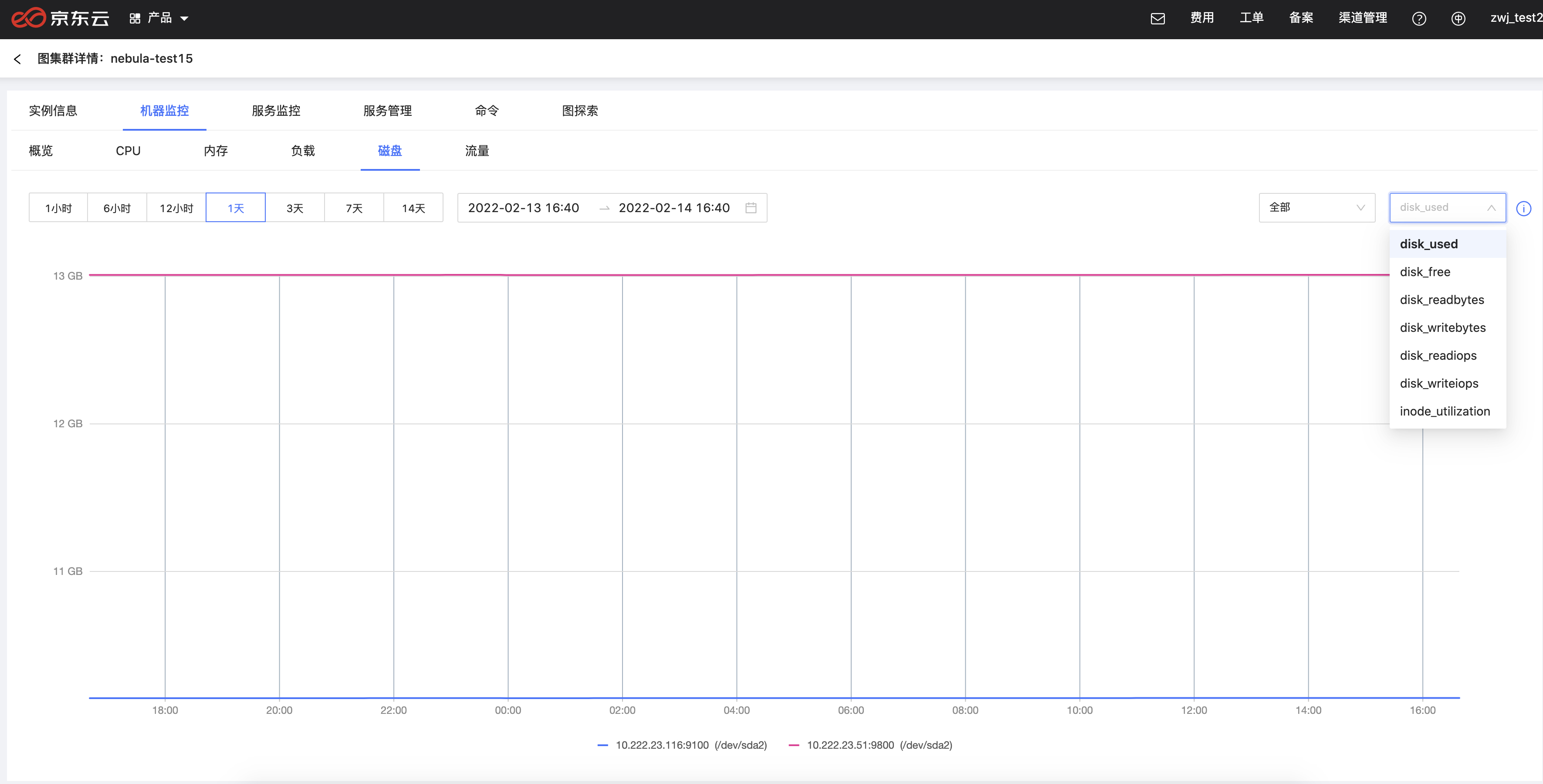Edit the end date 2022-02-14 16:40
The height and width of the screenshot is (784, 1543).
(x=674, y=208)
